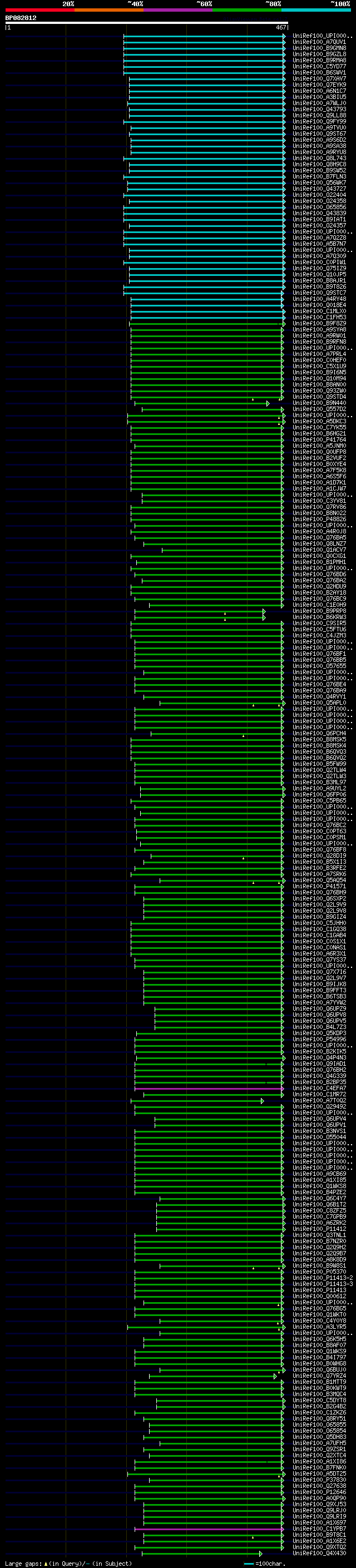Select the UniRef100_B9W8S1 label
The image size is (356, 1568).
319,1265
